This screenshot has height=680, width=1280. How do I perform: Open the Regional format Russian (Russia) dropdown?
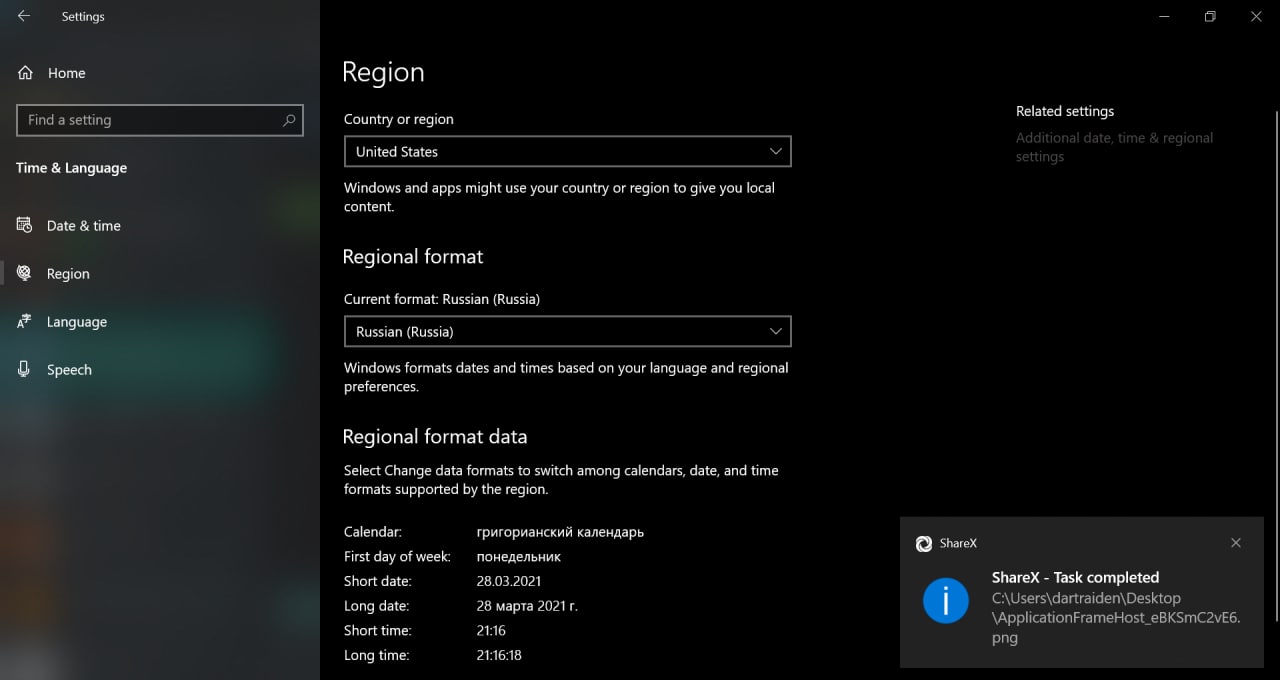click(567, 331)
